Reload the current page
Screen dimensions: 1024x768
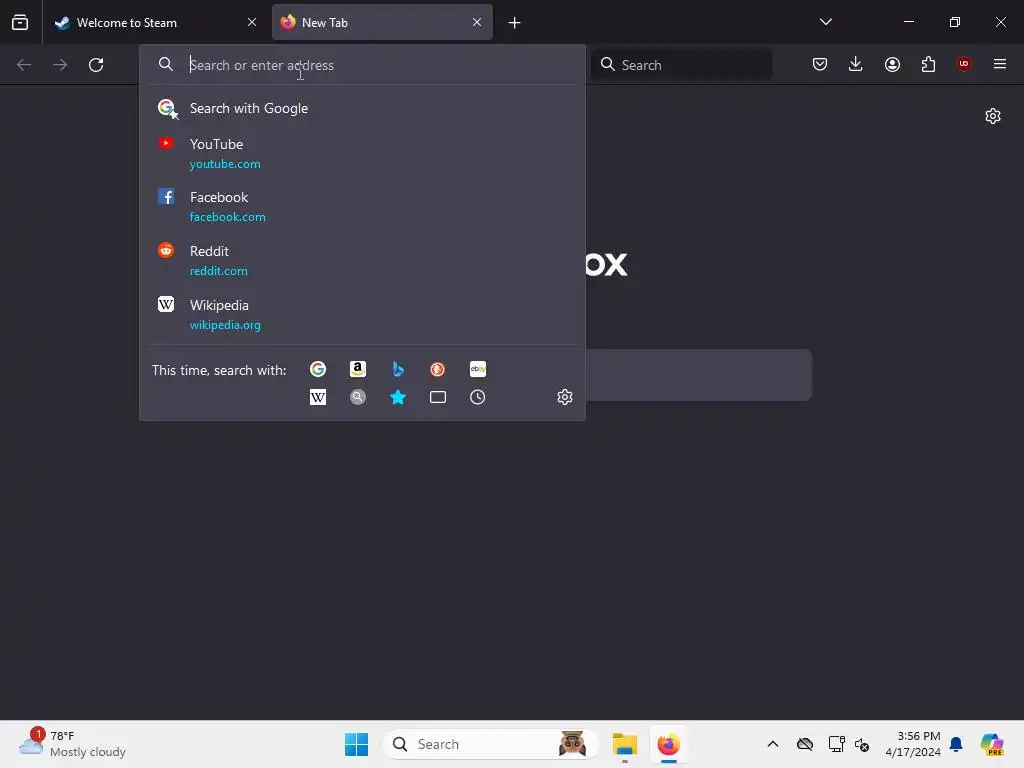coord(96,65)
